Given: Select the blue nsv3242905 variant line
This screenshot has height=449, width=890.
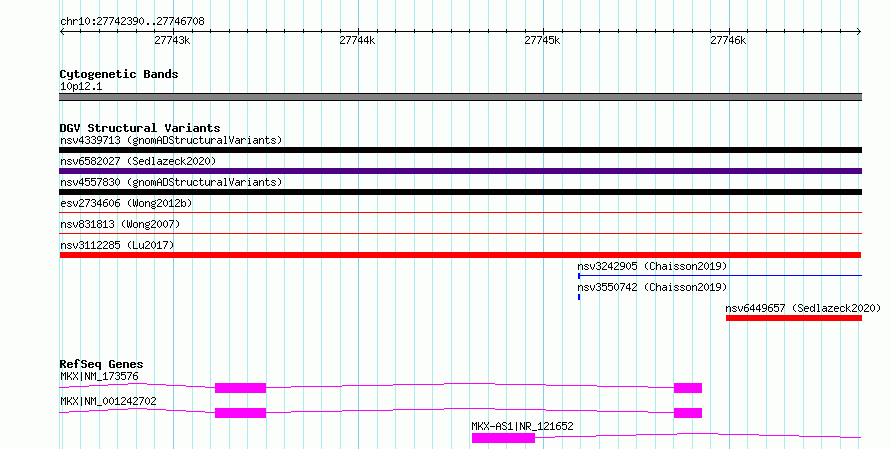Looking at the screenshot, I should coord(720,276).
